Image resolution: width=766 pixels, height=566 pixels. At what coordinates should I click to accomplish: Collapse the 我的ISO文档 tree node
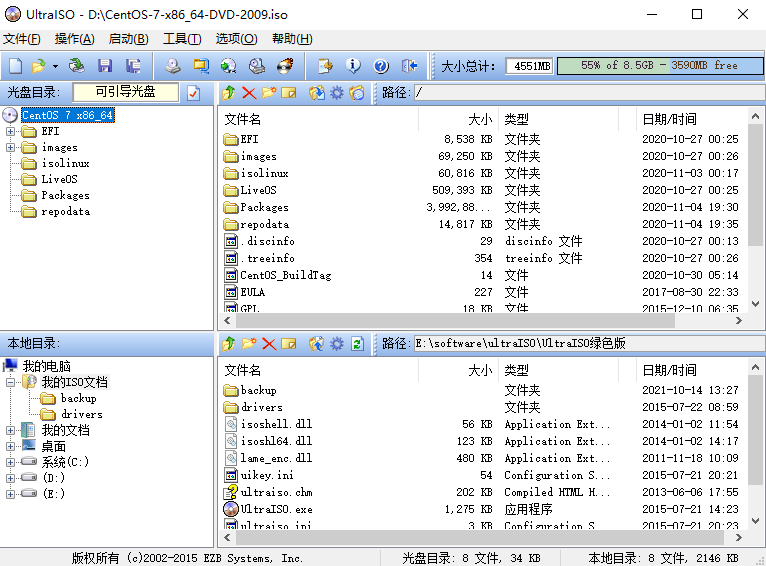(x=10, y=382)
